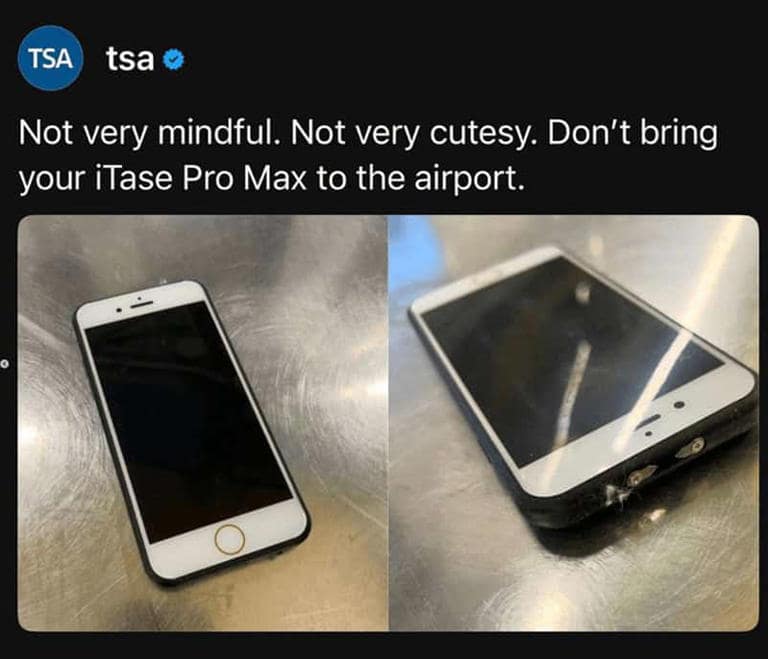The height and width of the screenshot is (659, 768).
Task: Open the right photo showing phone's prongs
Action: pyautogui.click(x=574, y=423)
